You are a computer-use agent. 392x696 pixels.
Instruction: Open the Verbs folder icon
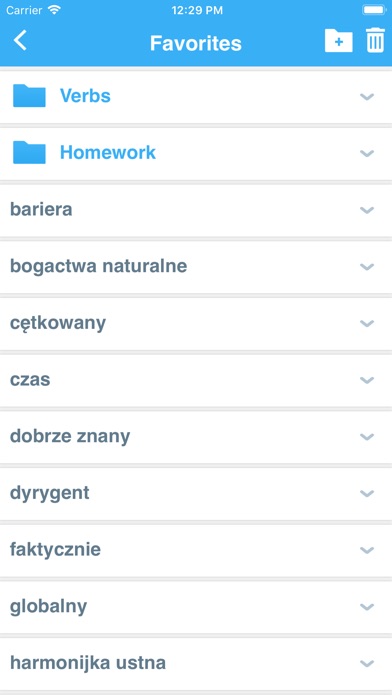(29, 95)
